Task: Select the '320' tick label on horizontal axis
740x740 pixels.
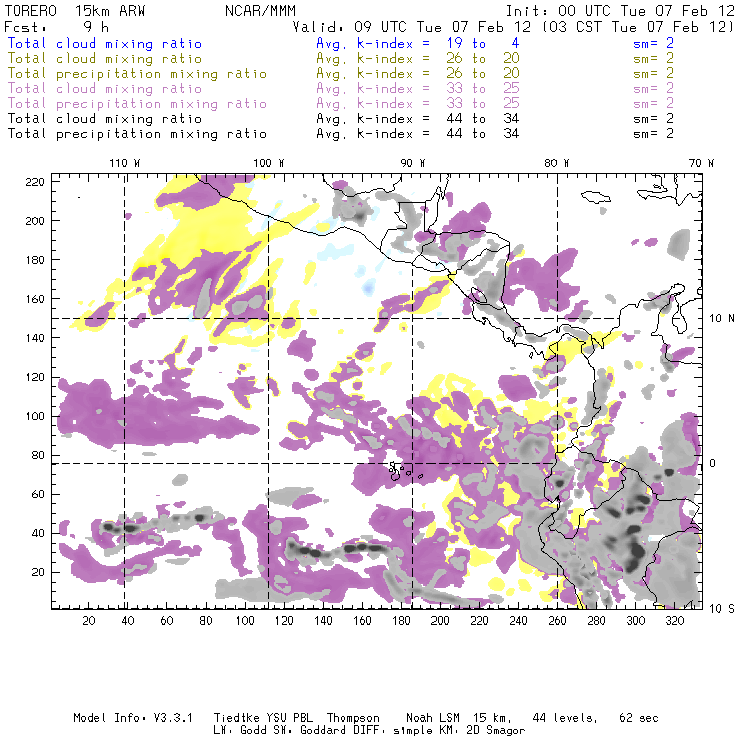Action: pyautogui.click(x=674, y=621)
